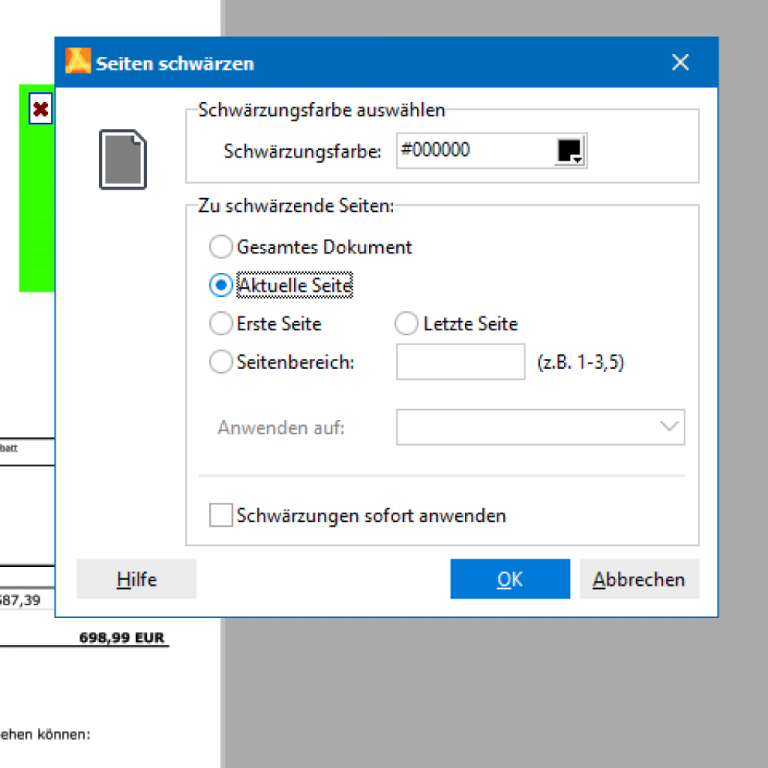Click the app logo in title bar
Viewport: 768px width, 768px height.
tap(78, 61)
